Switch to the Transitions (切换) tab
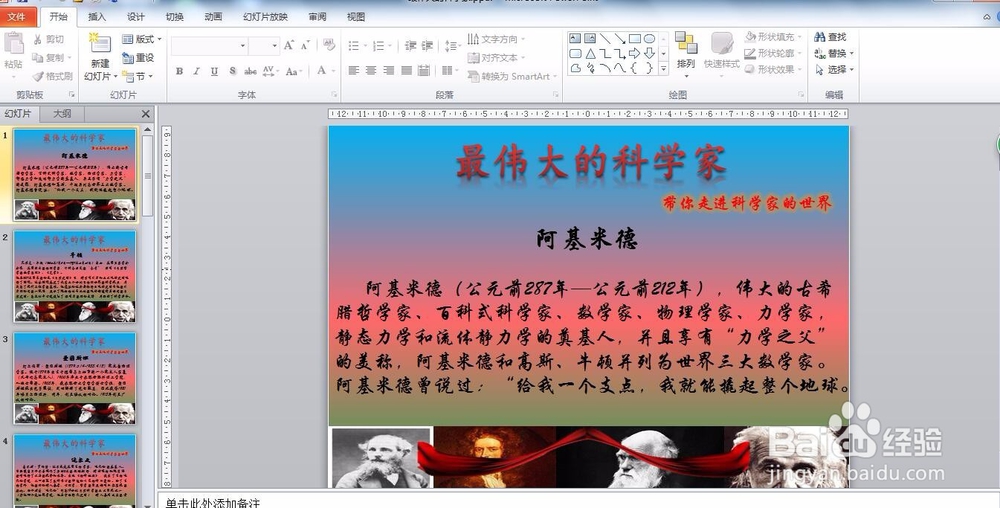This screenshot has height=508, width=1000. tap(174, 17)
